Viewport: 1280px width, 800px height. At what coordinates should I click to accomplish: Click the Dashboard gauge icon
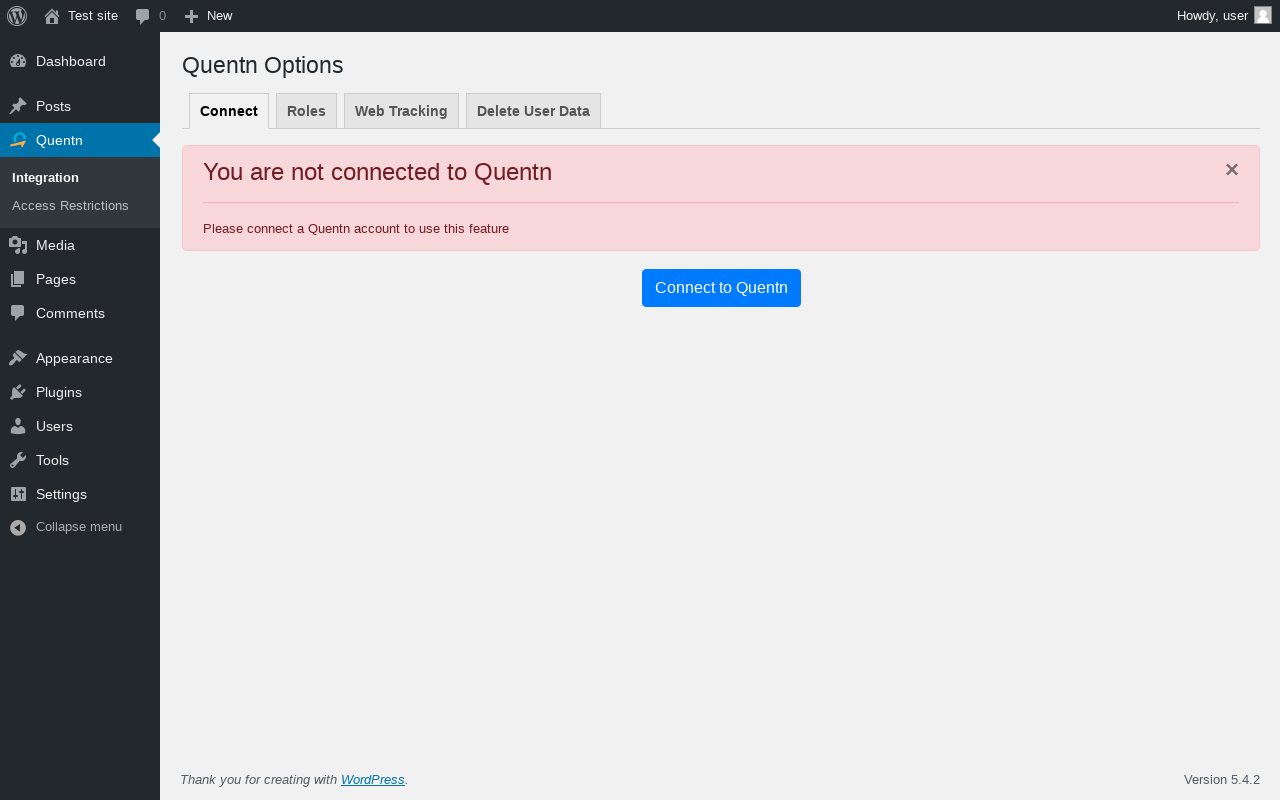pos(18,61)
